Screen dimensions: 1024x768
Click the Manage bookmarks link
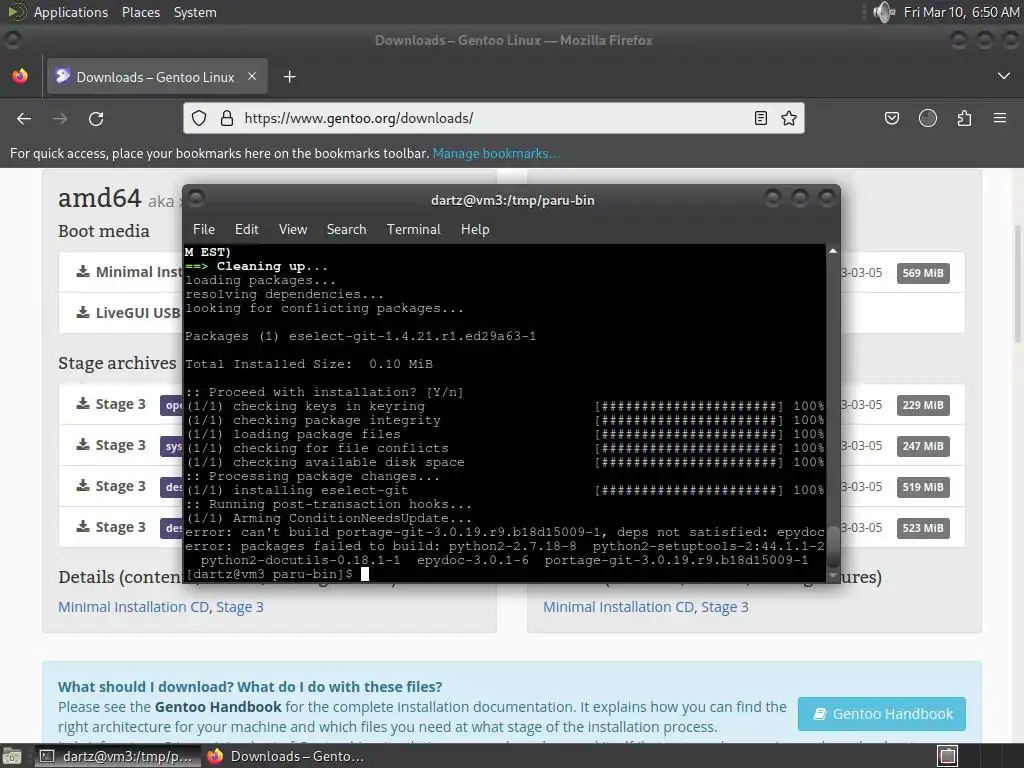point(496,153)
